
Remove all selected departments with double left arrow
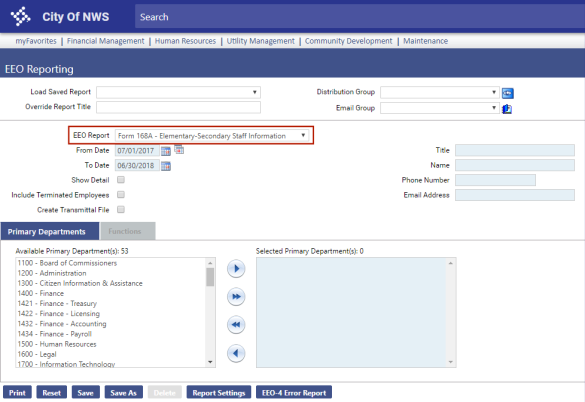point(236,324)
